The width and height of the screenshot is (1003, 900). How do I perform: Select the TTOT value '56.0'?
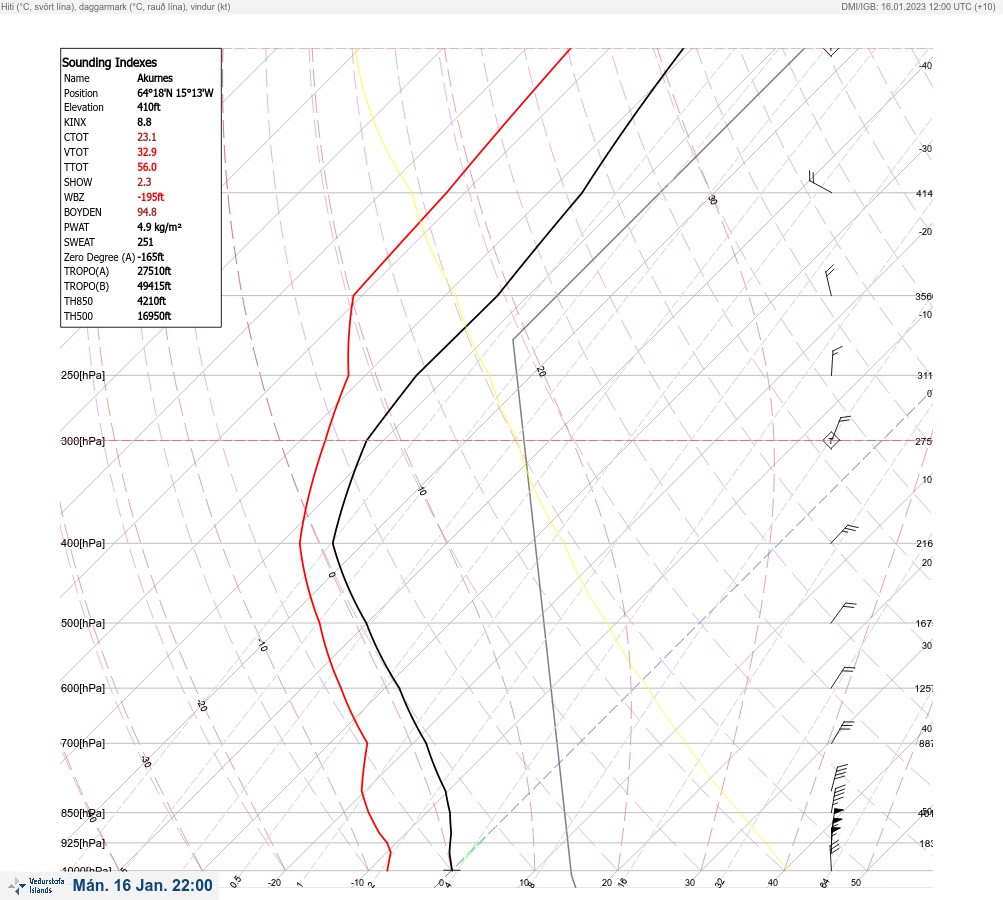(x=146, y=167)
